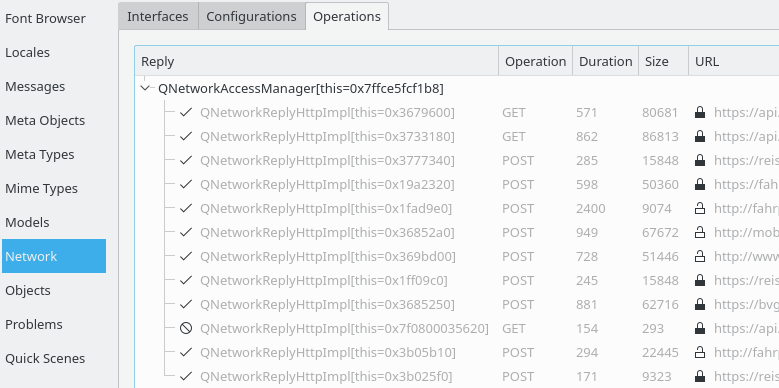Collapse the QNetworkAccessManager tree node
Viewport: 779px width, 388px height.
(146, 88)
